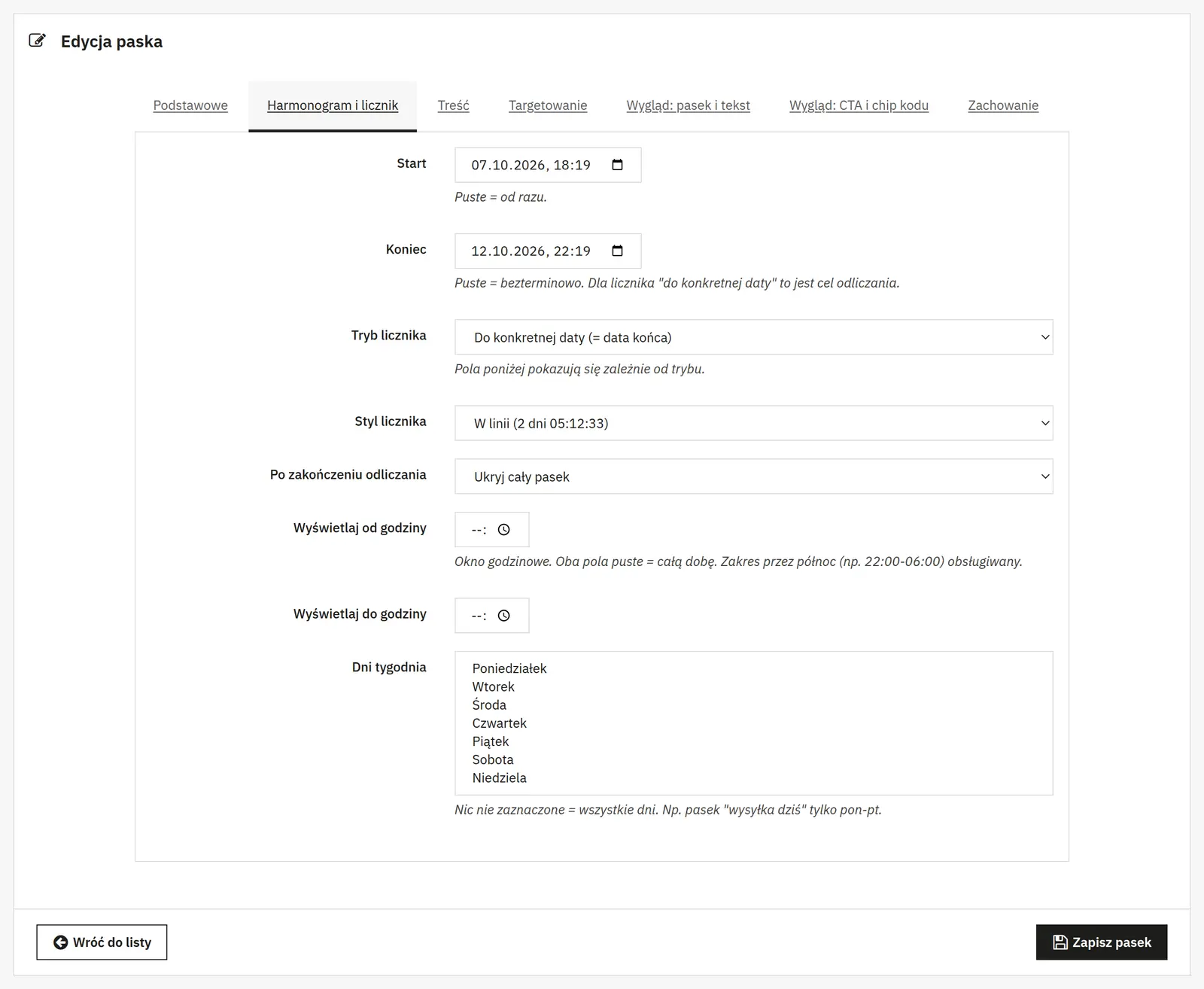
Task: Click the Edycja paska heading
Action: click(111, 41)
